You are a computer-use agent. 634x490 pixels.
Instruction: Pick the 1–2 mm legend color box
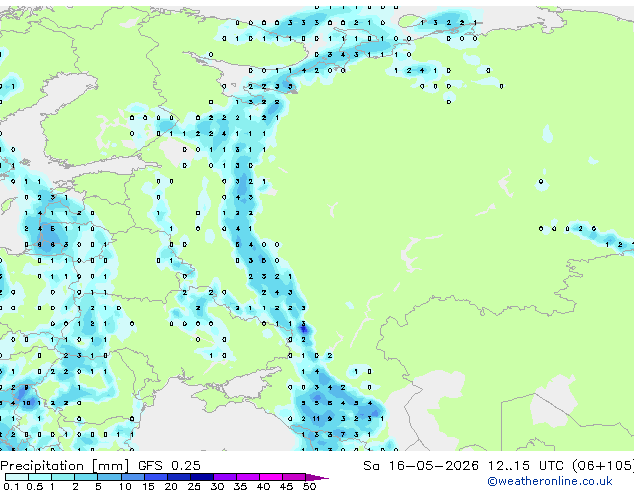63,477
